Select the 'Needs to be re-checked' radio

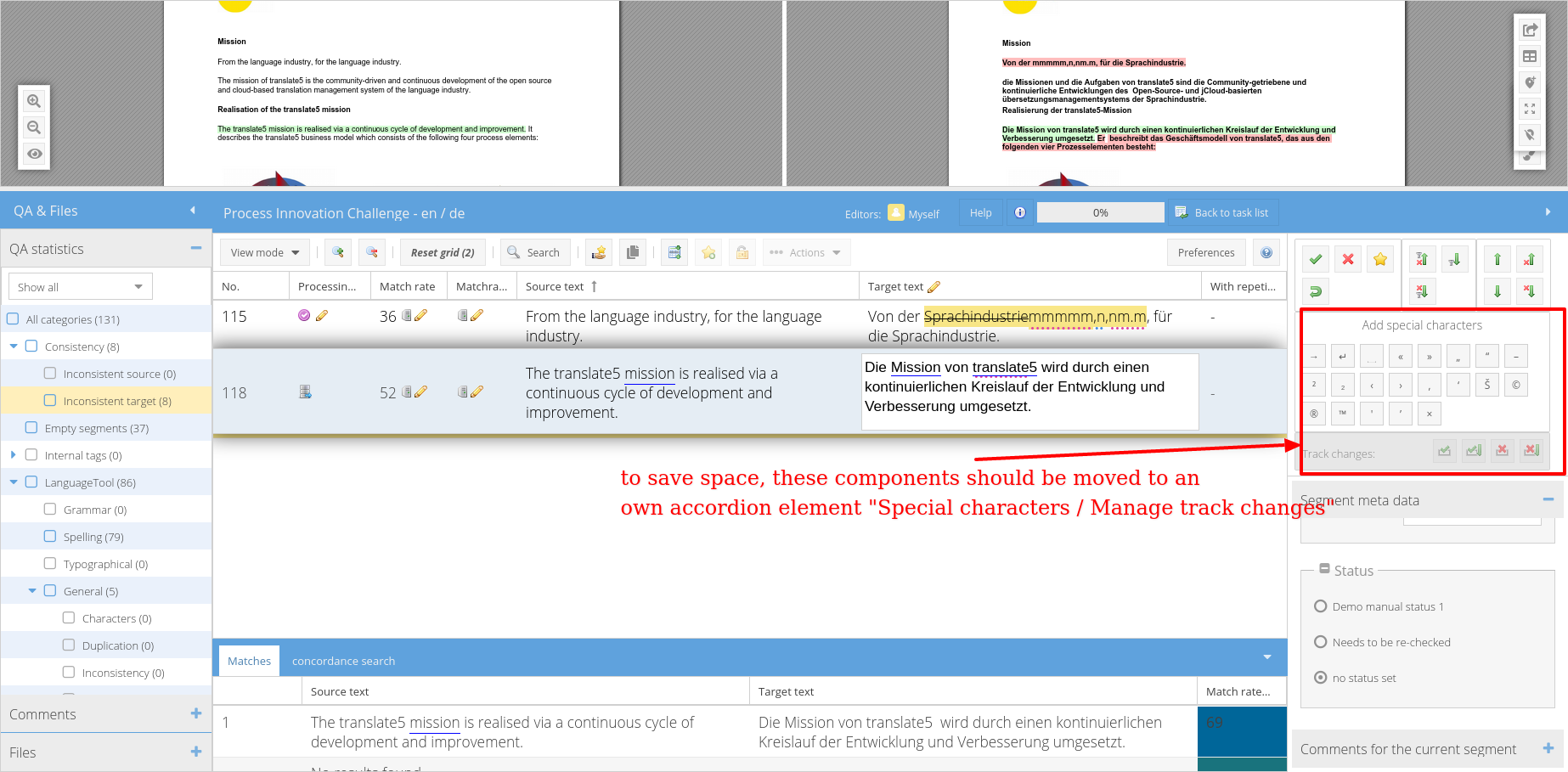[1321, 642]
